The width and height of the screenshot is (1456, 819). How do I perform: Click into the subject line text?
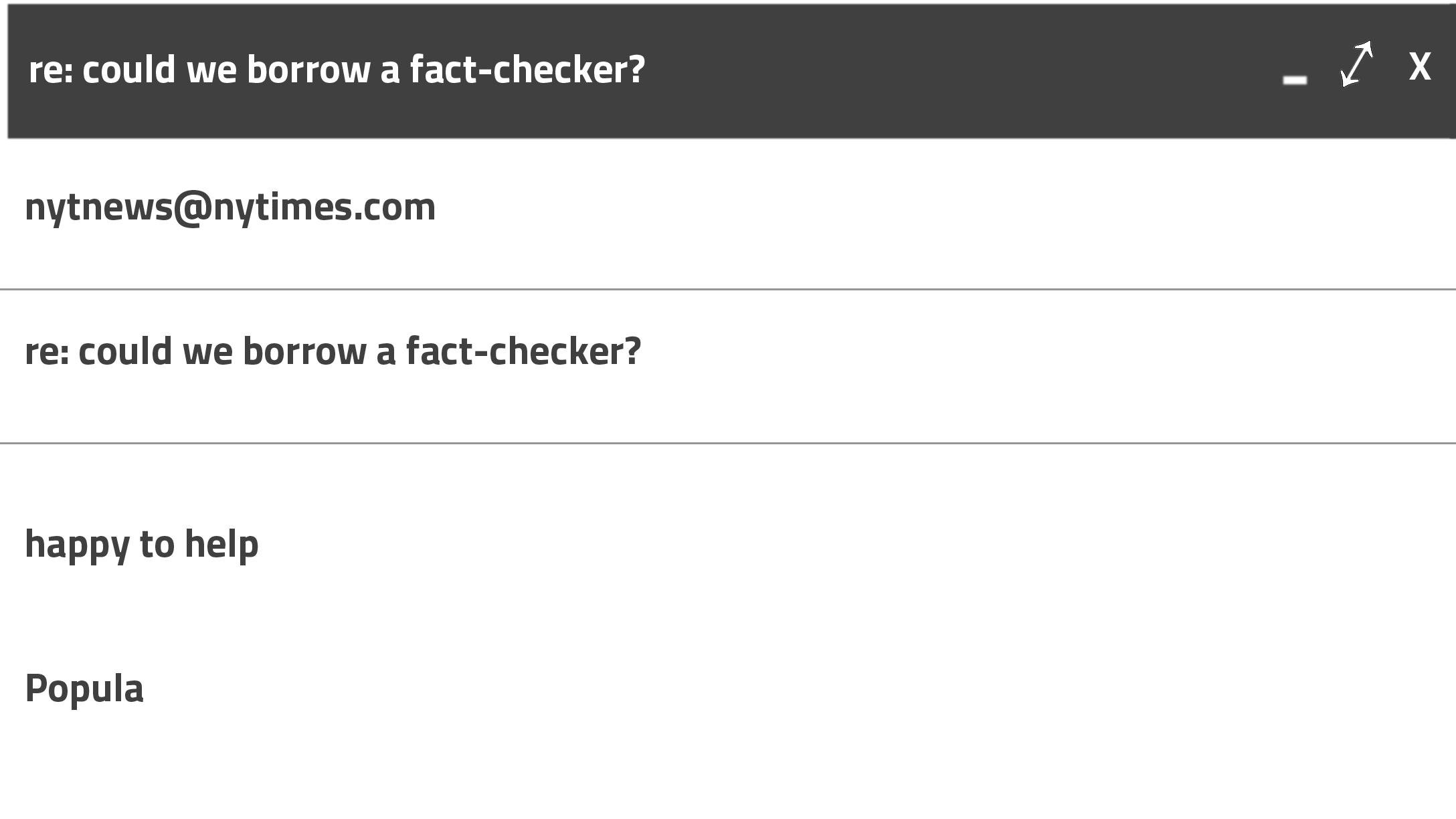tap(333, 352)
